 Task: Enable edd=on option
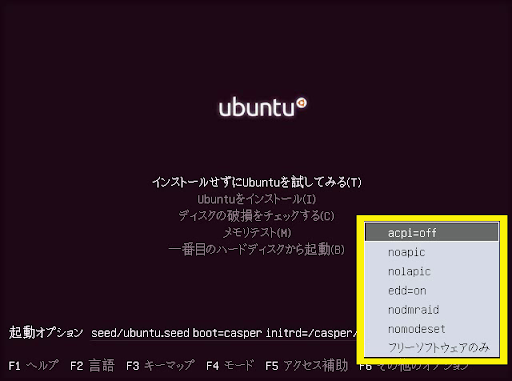[x=432, y=291]
